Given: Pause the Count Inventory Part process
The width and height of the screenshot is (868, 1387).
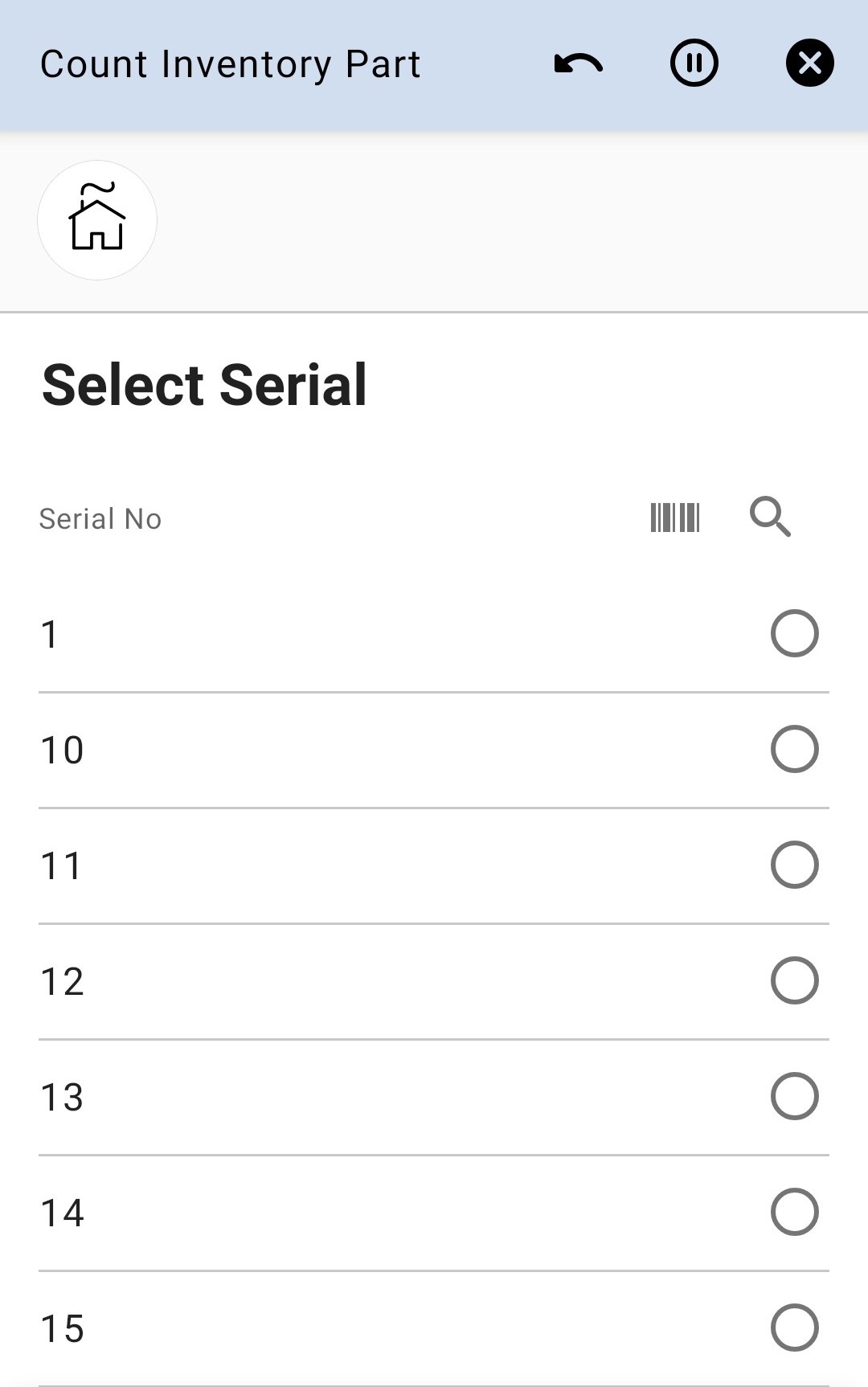Looking at the screenshot, I should point(694,63).
